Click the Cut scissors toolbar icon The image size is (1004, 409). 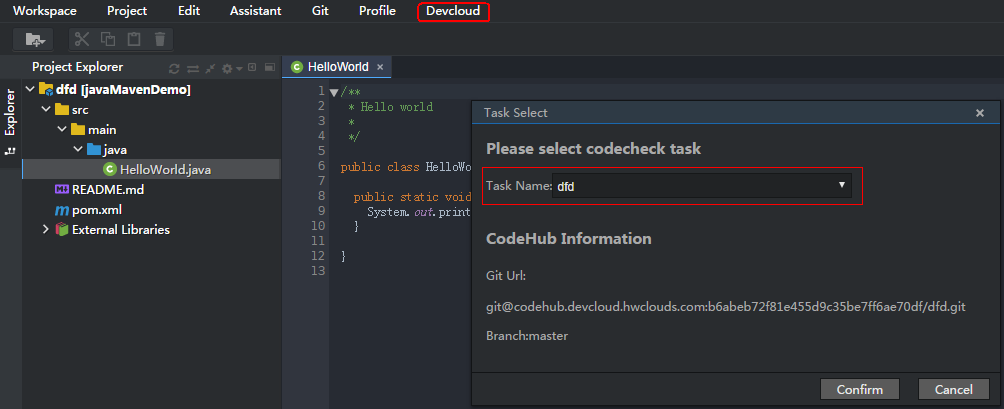pos(82,39)
